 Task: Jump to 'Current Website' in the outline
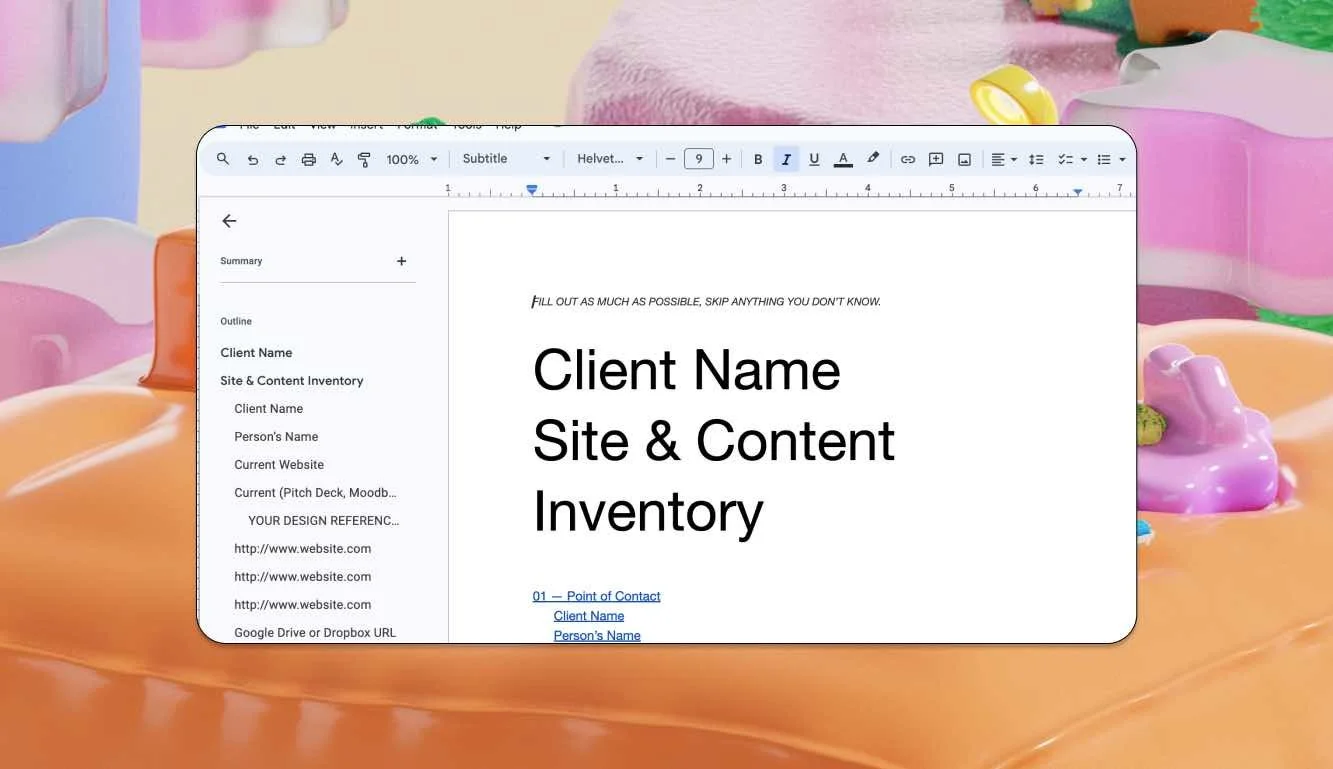pos(279,465)
